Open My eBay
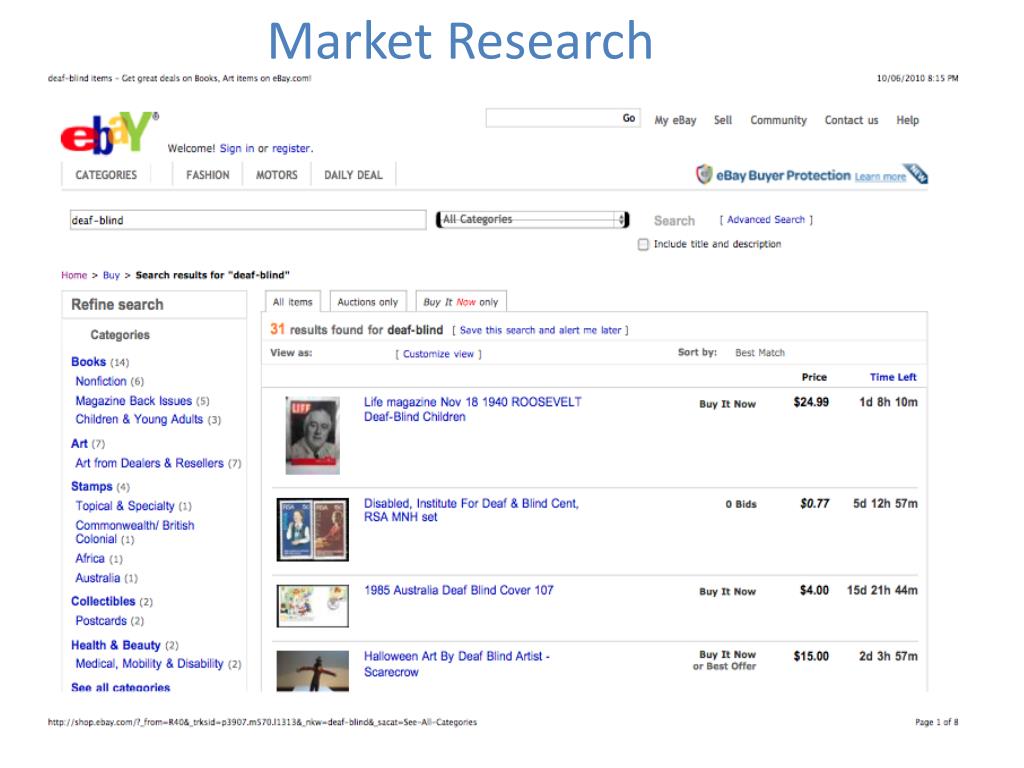 point(675,120)
